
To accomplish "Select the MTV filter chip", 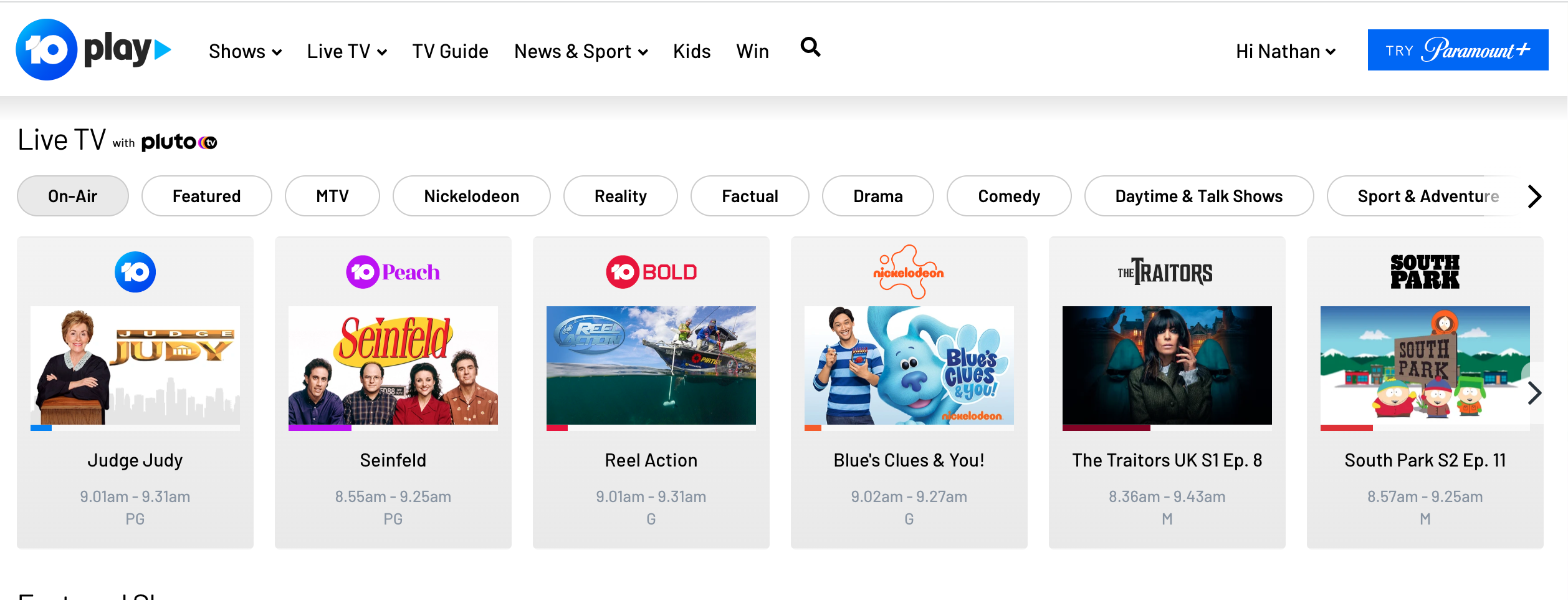I will (x=332, y=196).
